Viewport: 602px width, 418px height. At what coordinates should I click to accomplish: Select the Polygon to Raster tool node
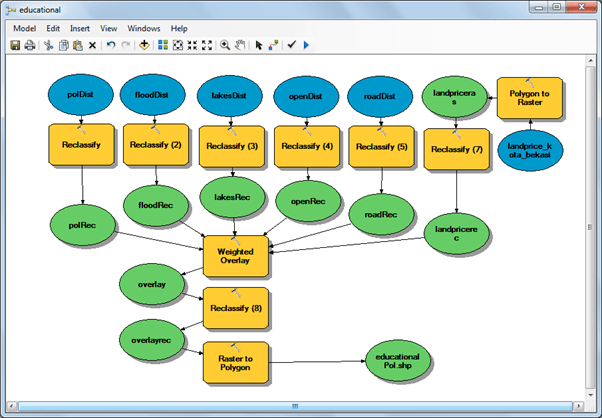[x=529, y=98]
